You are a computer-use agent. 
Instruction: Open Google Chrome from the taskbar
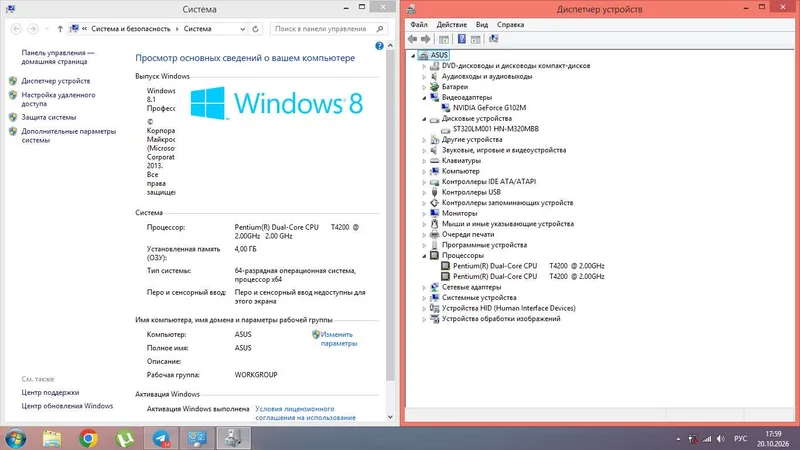88,438
